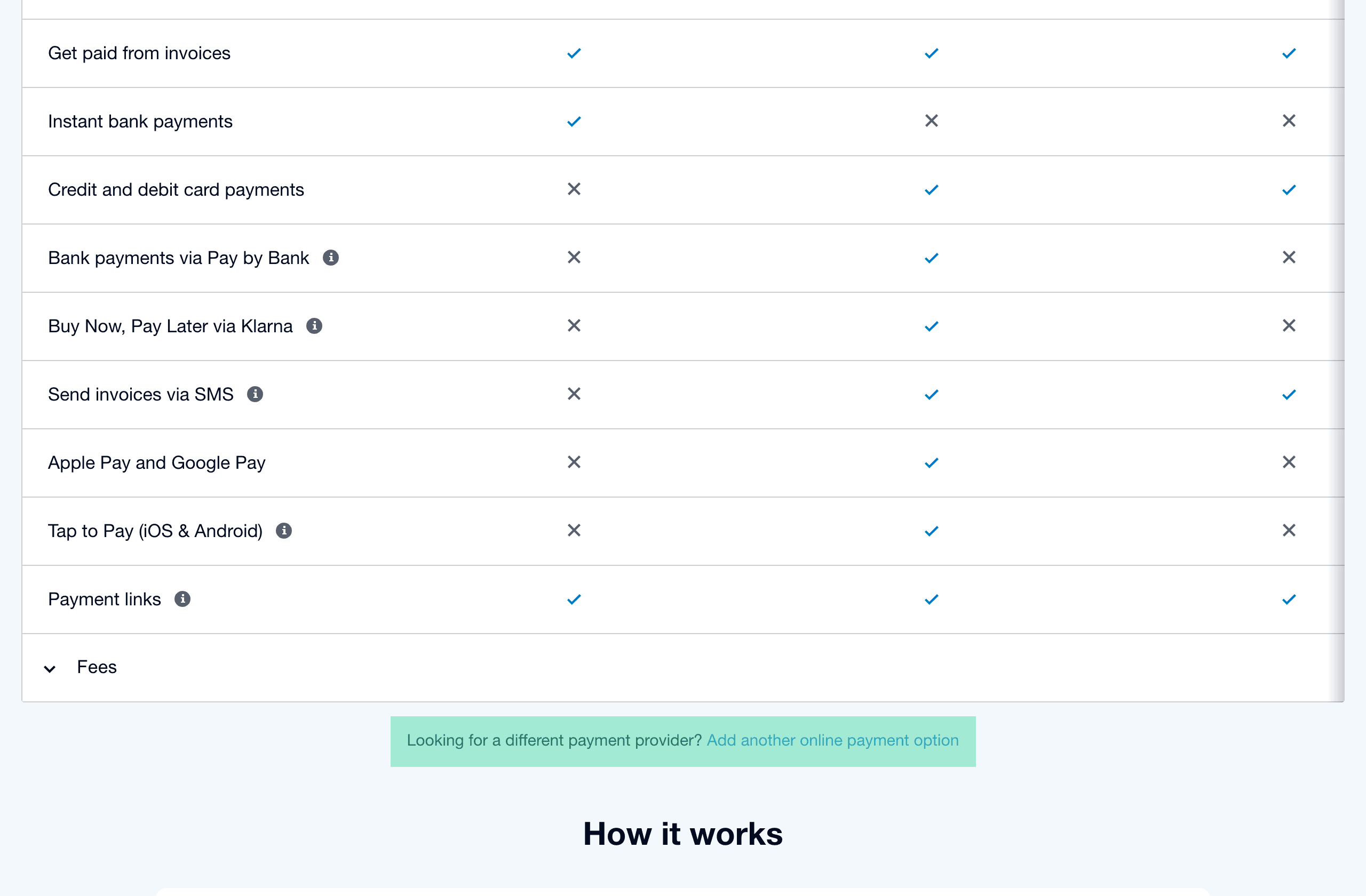
Task: Click last-column cross in Tap to Pay row
Action: pyautogui.click(x=1289, y=531)
